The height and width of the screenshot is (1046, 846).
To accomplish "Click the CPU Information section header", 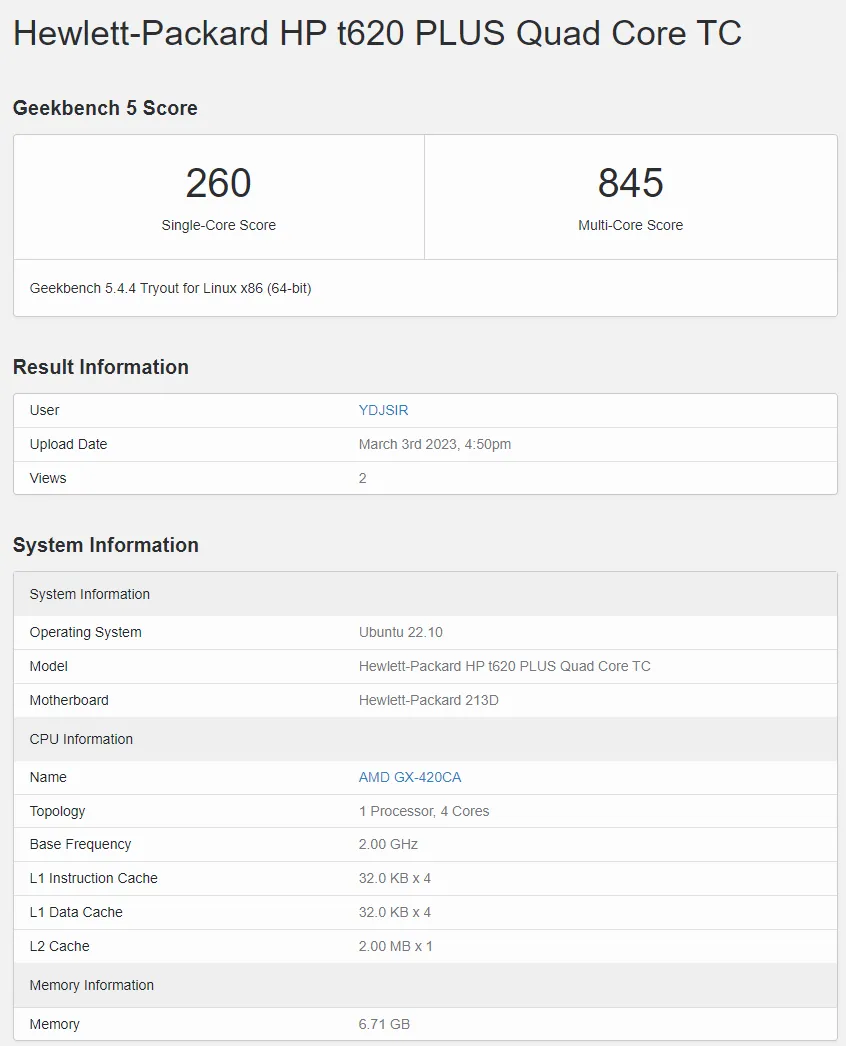I will pos(81,739).
